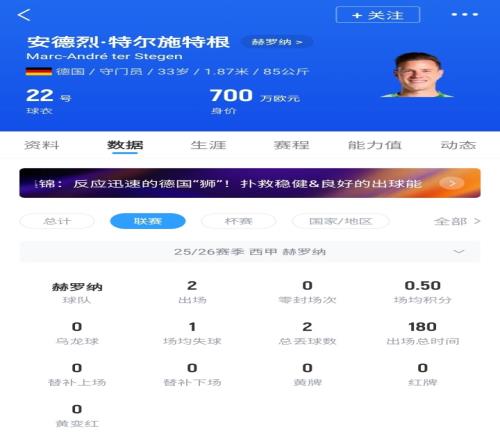Select the 杯赛 filter pill
The width and height of the screenshot is (500, 440).
pyautogui.click(x=238, y=221)
